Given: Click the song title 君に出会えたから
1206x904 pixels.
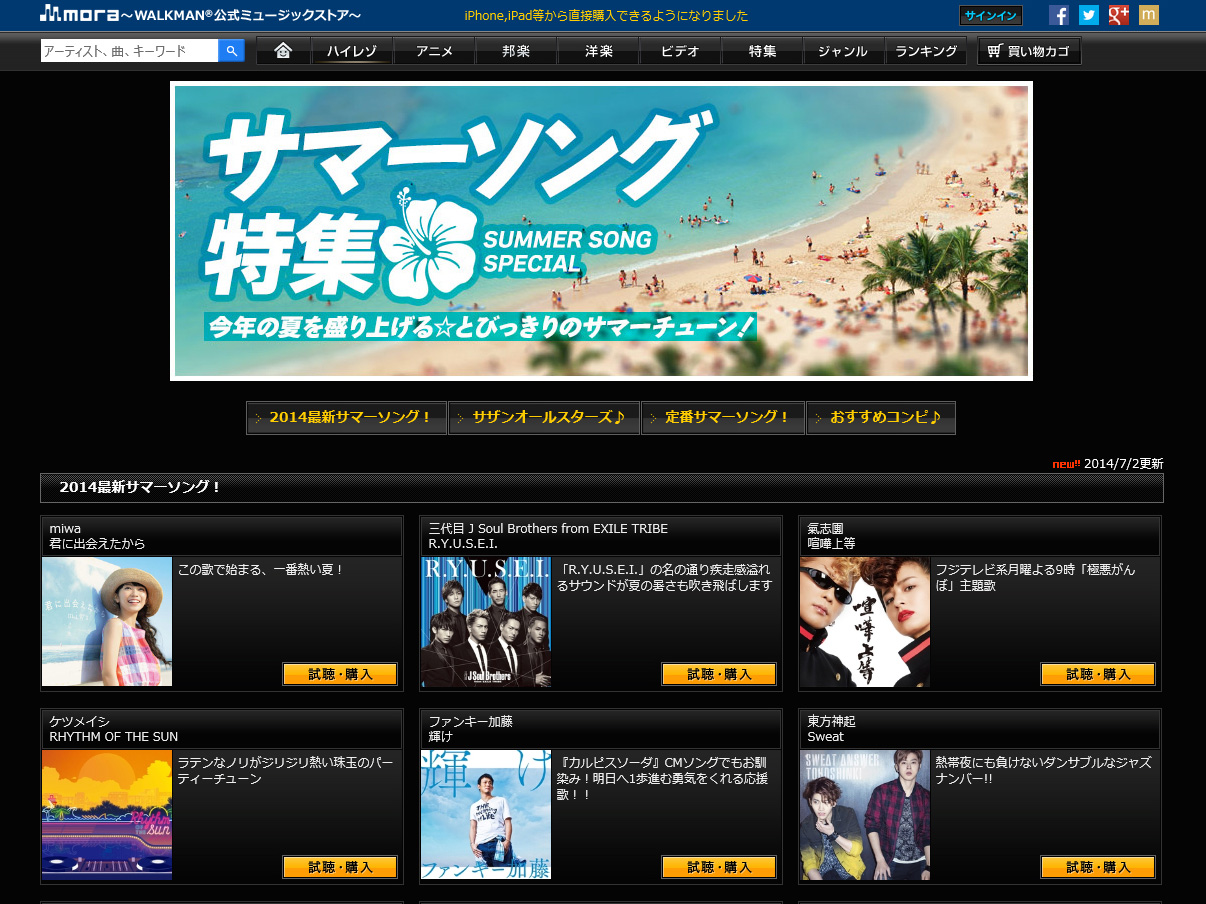Looking at the screenshot, I should (97, 544).
